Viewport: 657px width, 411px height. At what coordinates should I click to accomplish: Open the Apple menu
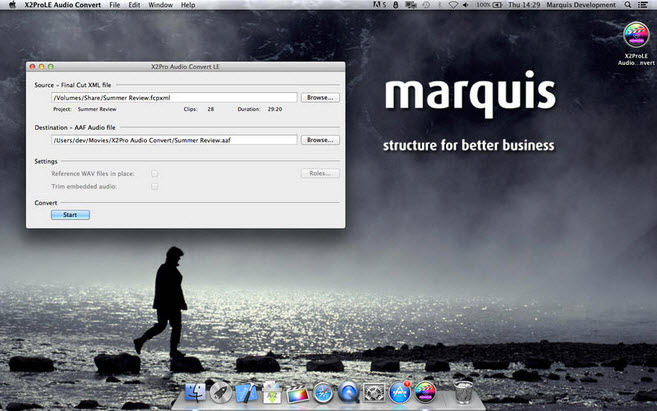click(x=12, y=5)
